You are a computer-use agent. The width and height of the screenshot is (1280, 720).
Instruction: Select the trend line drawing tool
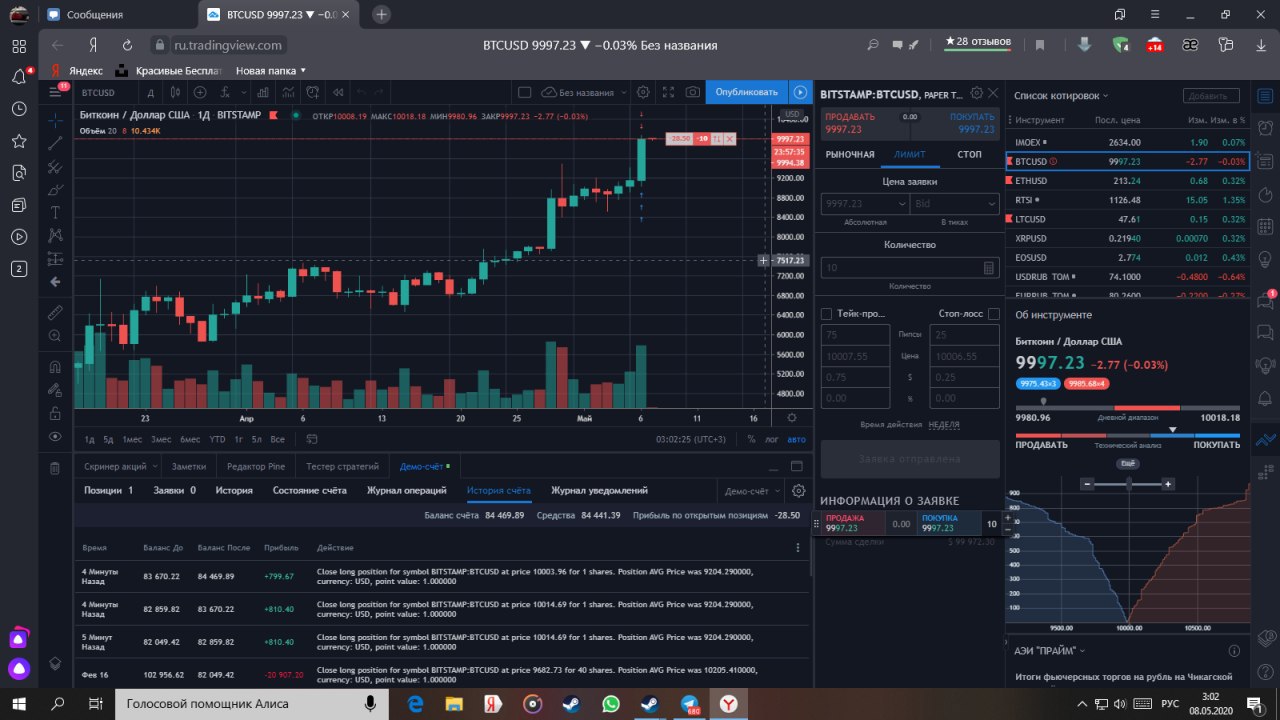(x=55, y=143)
